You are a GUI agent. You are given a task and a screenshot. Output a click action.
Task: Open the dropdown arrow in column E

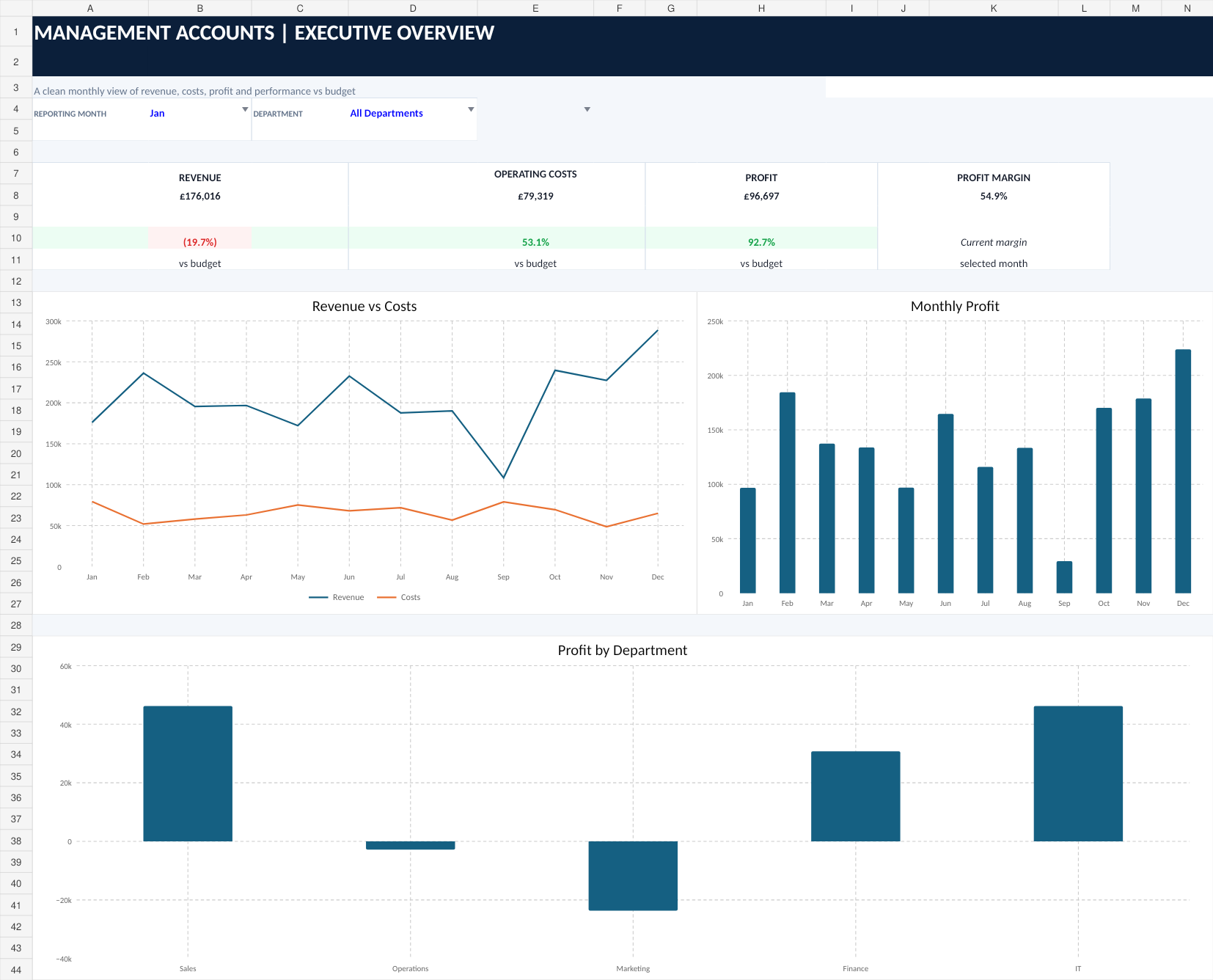[587, 109]
